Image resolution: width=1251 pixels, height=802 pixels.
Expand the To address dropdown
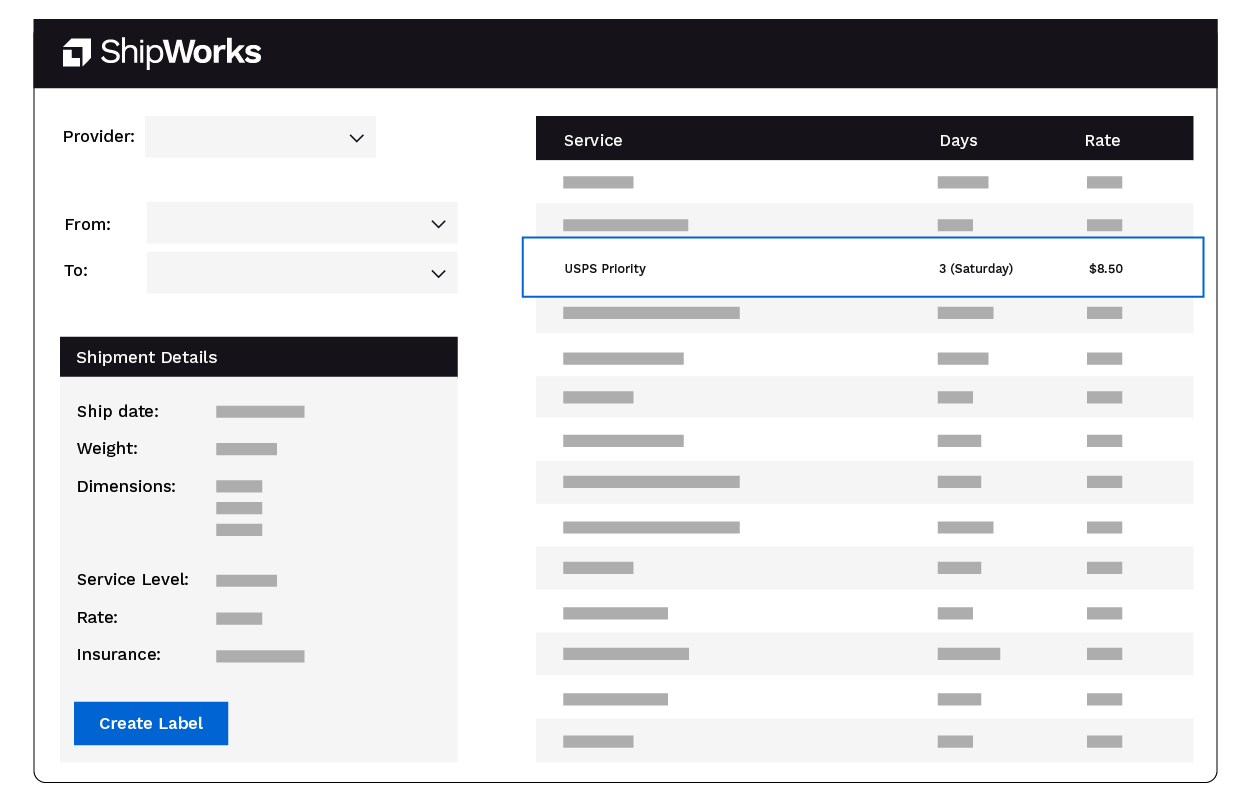coord(302,272)
